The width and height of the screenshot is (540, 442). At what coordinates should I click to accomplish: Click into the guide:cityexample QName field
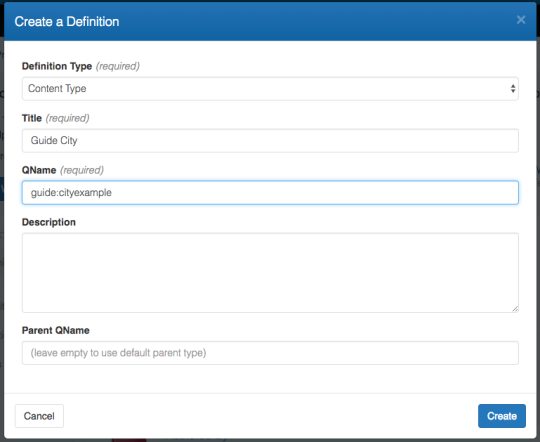coord(270,193)
